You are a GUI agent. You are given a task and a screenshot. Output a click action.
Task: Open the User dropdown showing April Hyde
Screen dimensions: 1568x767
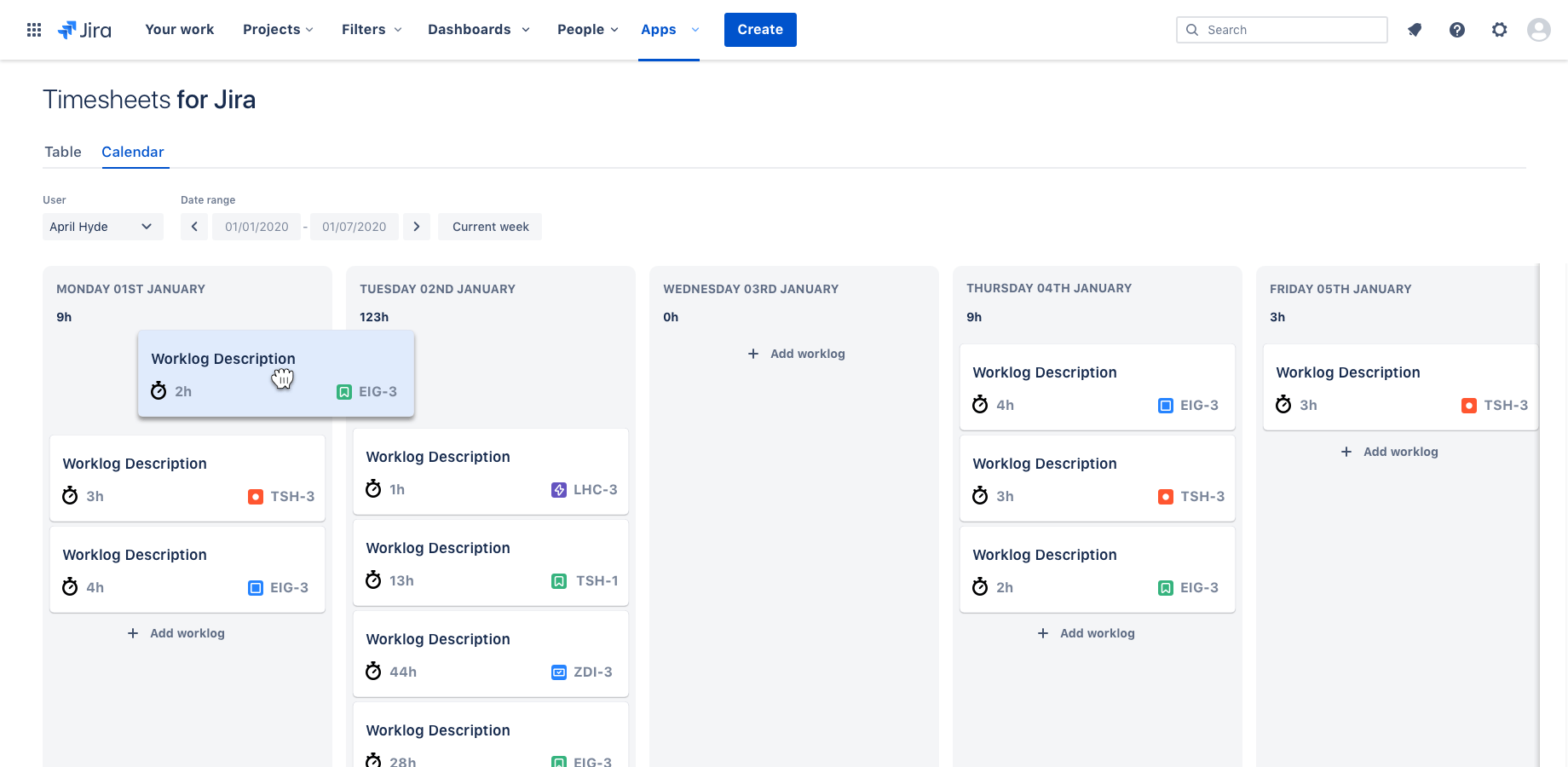coord(103,227)
